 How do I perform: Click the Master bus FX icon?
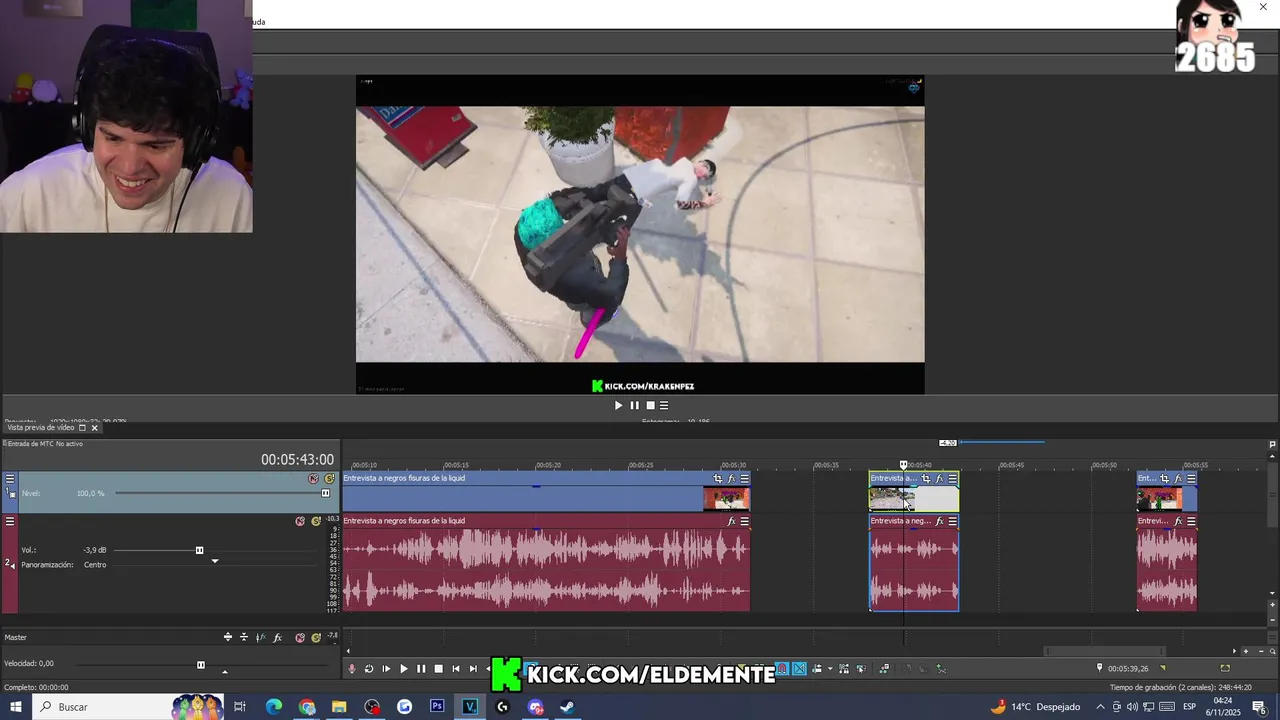click(x=278, y=637)
